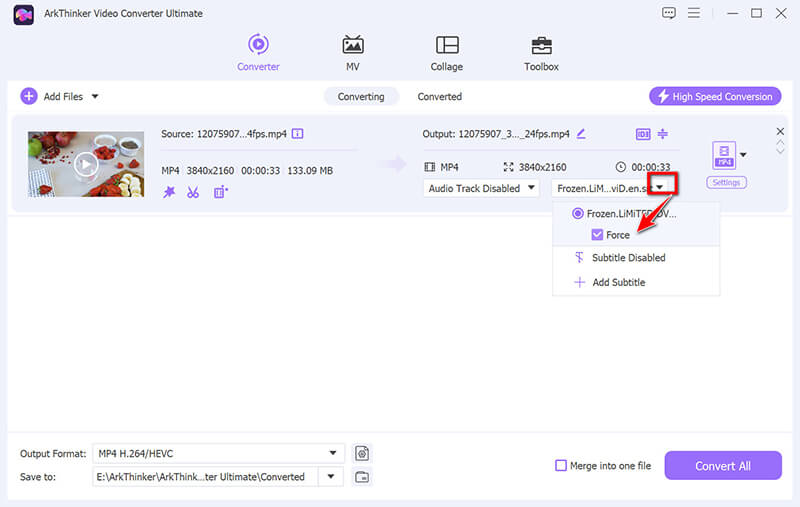Uncheck the Force subtitle checkbox
The height and width of the screenshot is (507, 800).
click(597, 235)
